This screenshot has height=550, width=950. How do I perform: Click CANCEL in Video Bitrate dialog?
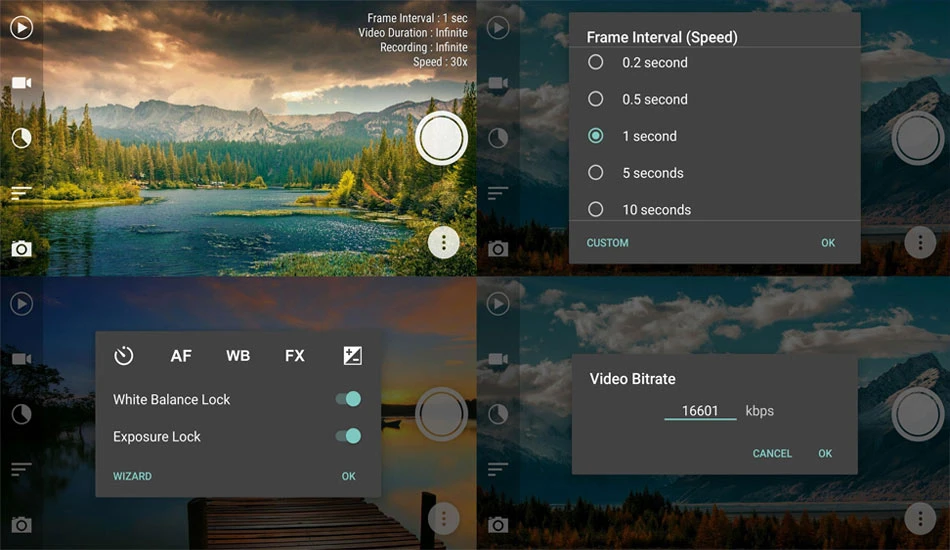click(x=772, y=453)
